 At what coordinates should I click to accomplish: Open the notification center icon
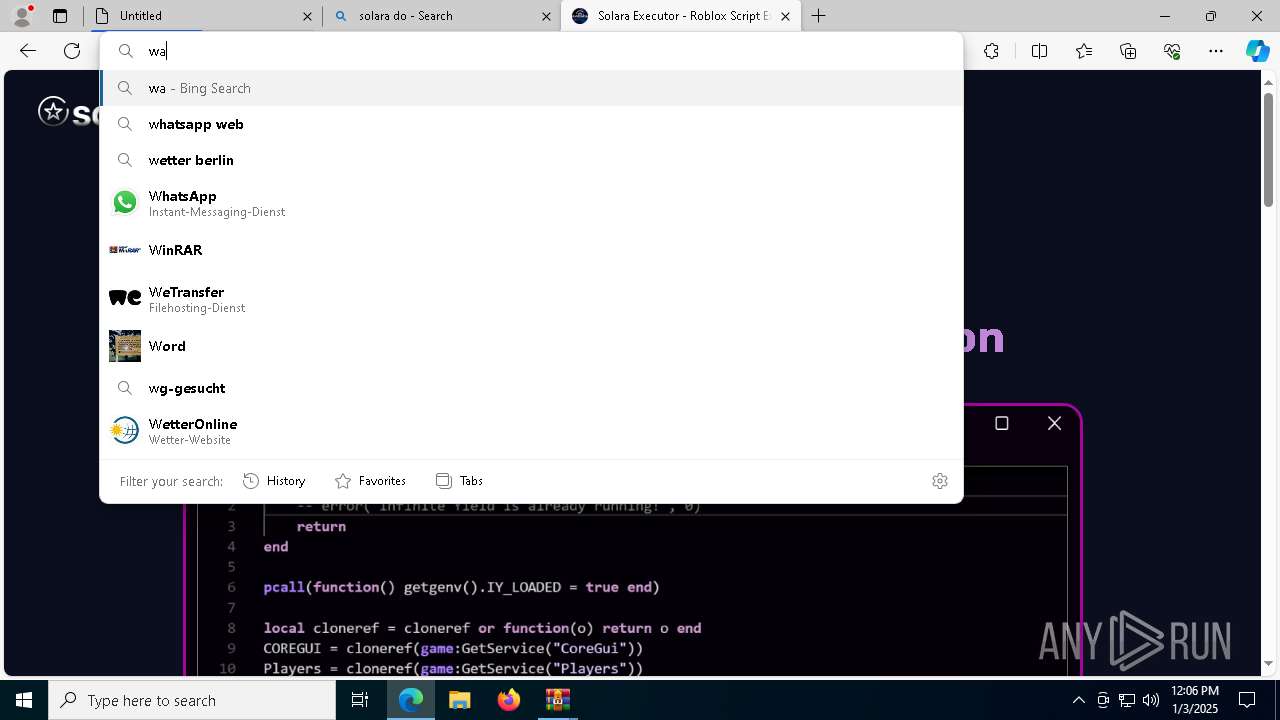click(x=1248, y=700)
